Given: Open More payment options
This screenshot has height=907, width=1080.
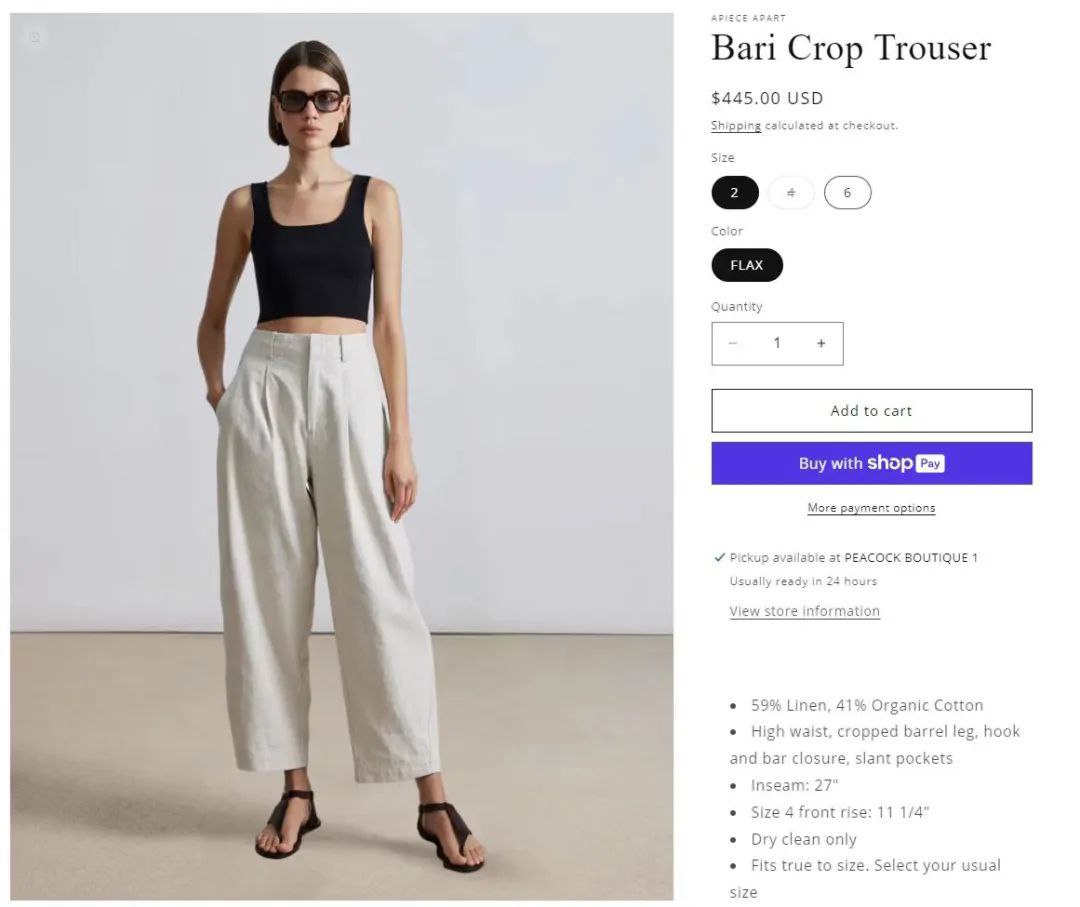Looking at the screenshot, I should (871, 508).
